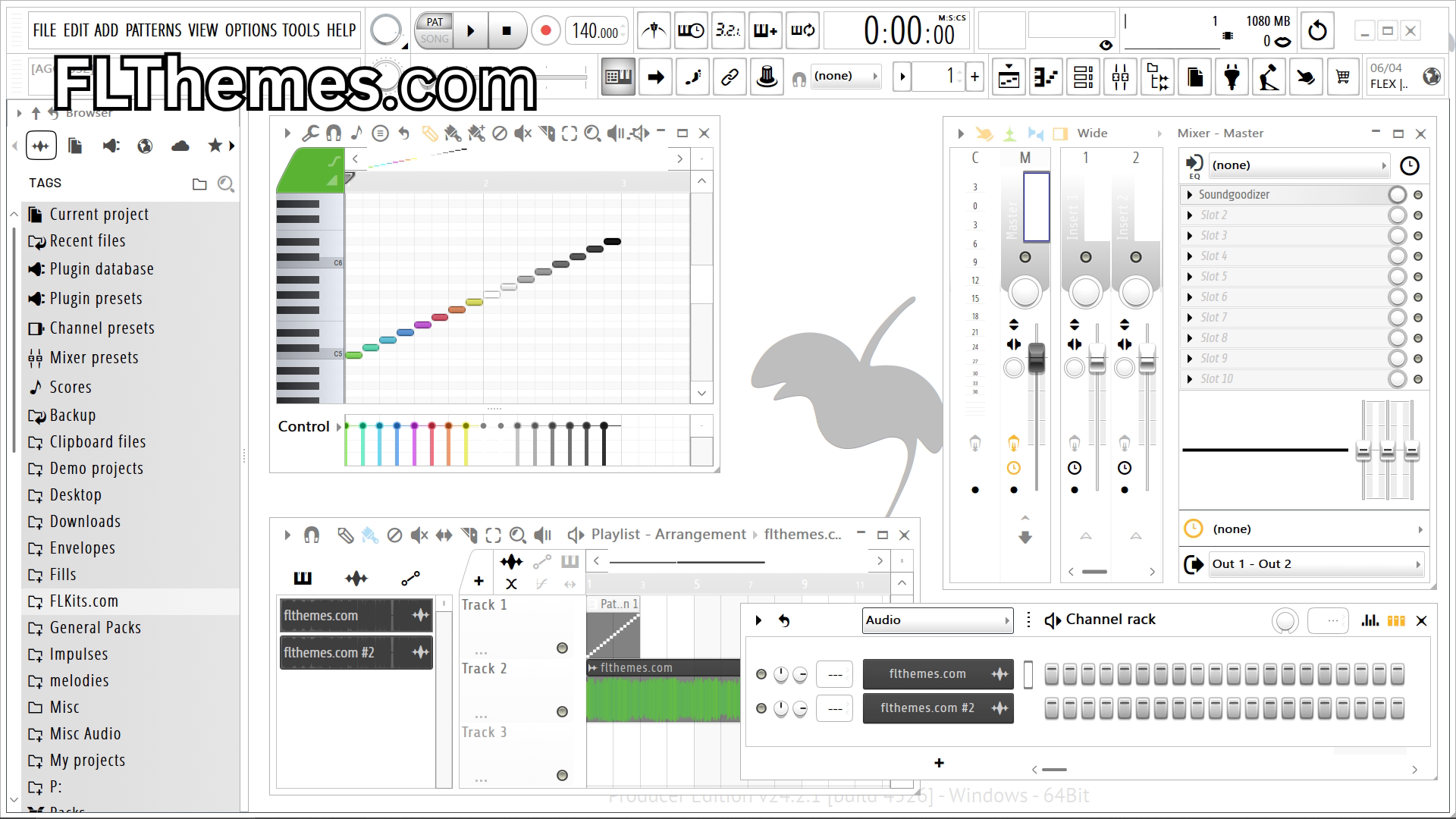Screen dimensions: 1456x819
Task: Click the search icon beside TAGS
Action: pyautogui.click(x=225, y=184)
